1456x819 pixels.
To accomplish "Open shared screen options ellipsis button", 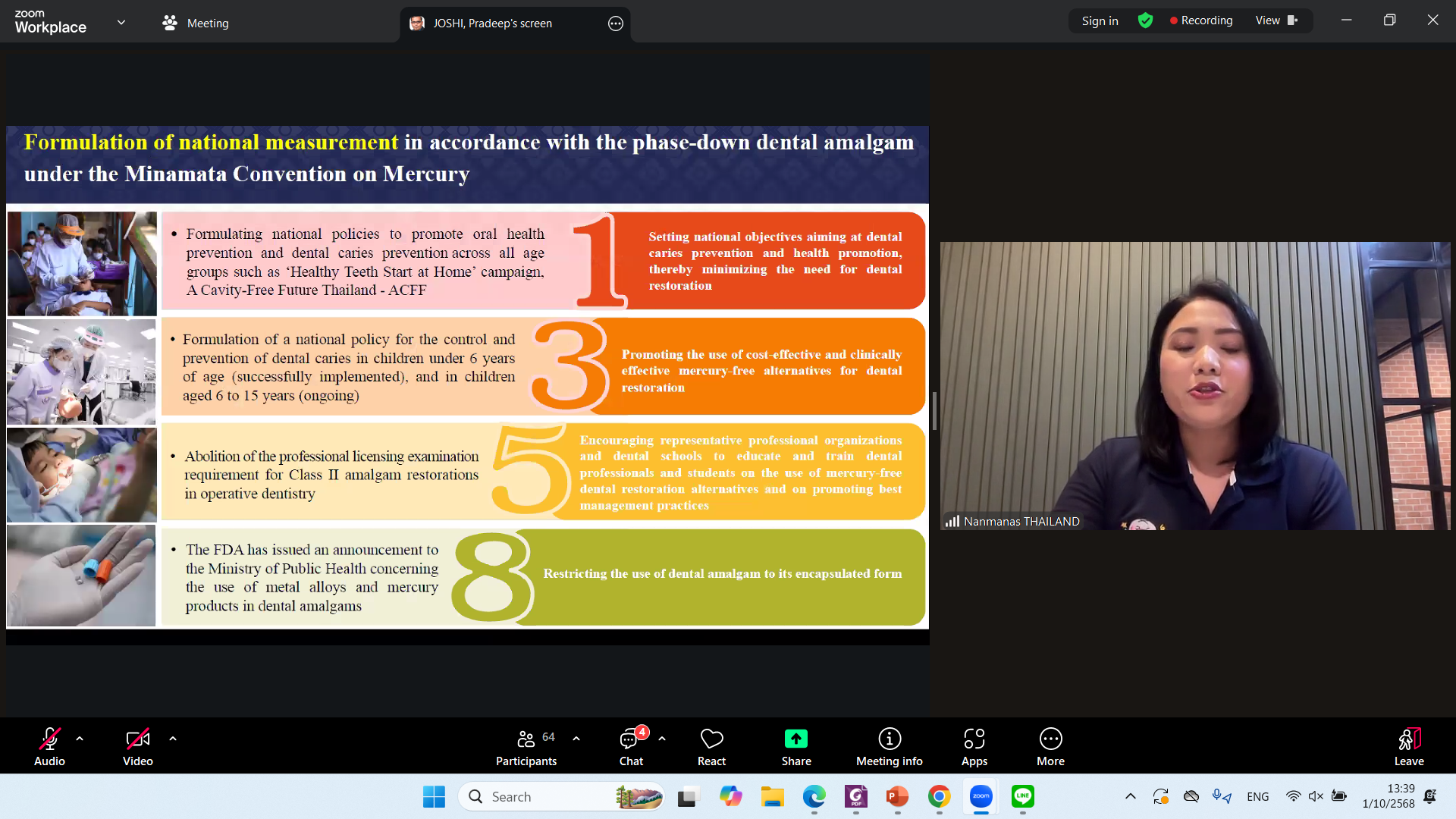I will coord(616,24).
